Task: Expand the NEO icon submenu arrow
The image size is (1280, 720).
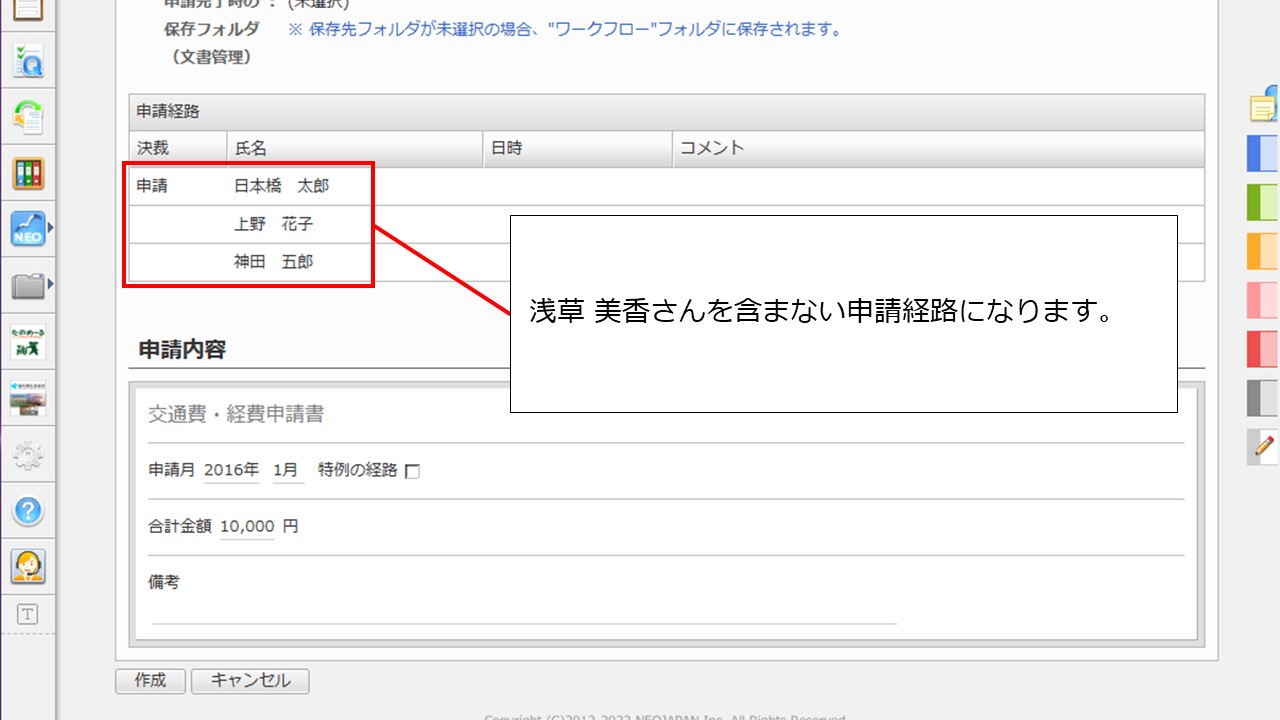Action: pos(50,229)
